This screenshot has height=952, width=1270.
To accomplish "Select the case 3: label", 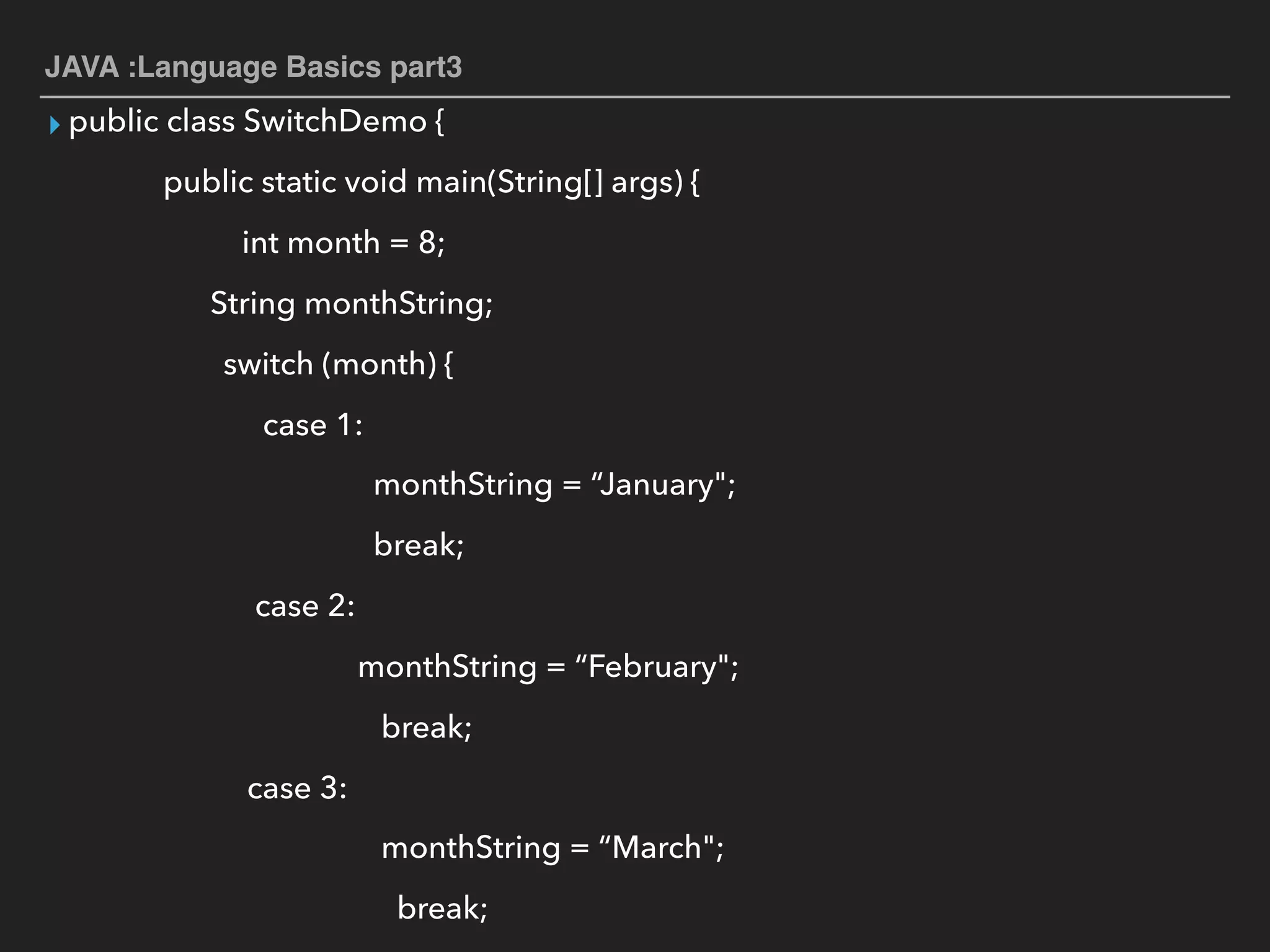I will [297, 788].
